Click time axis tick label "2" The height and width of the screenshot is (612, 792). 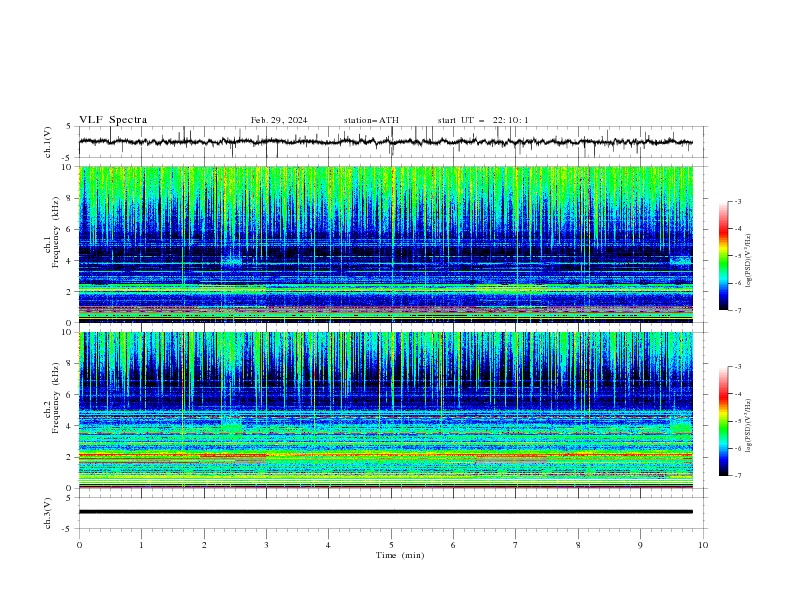204,545
